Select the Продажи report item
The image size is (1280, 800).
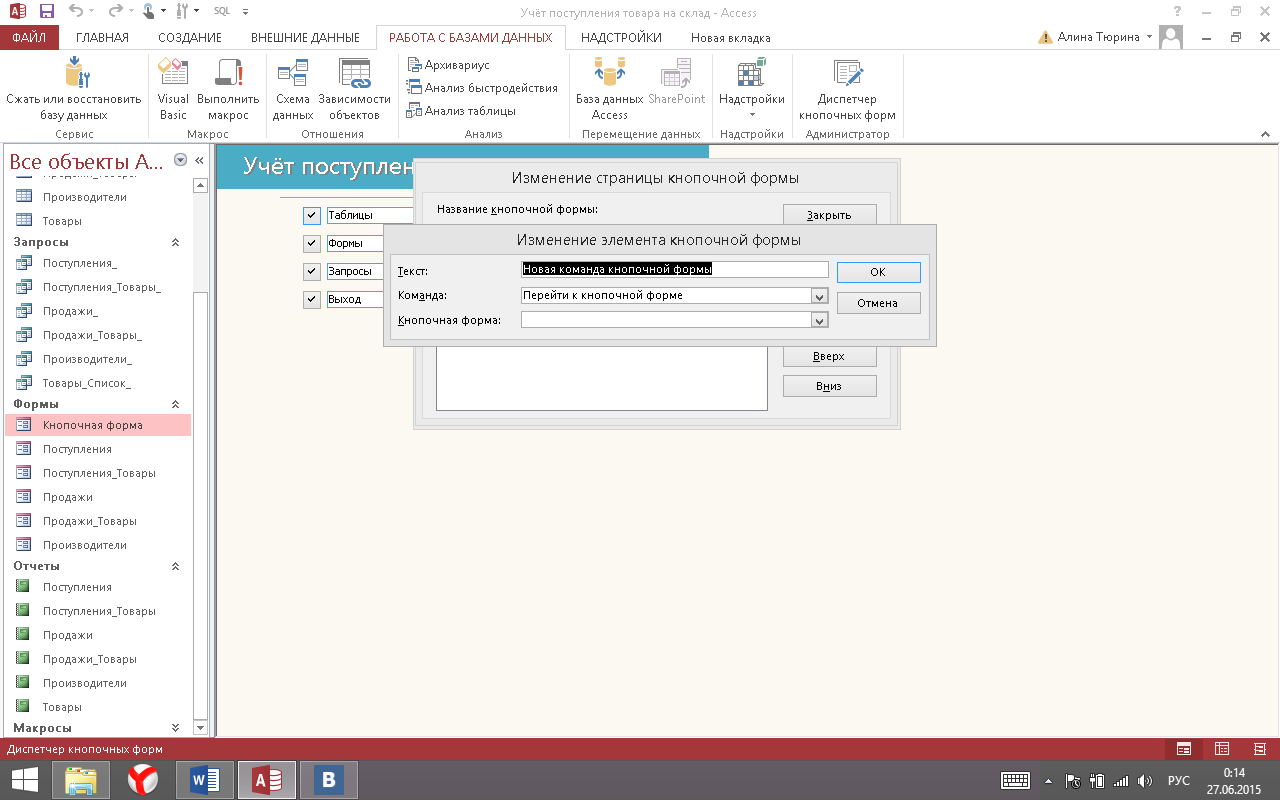click(98, 635)
